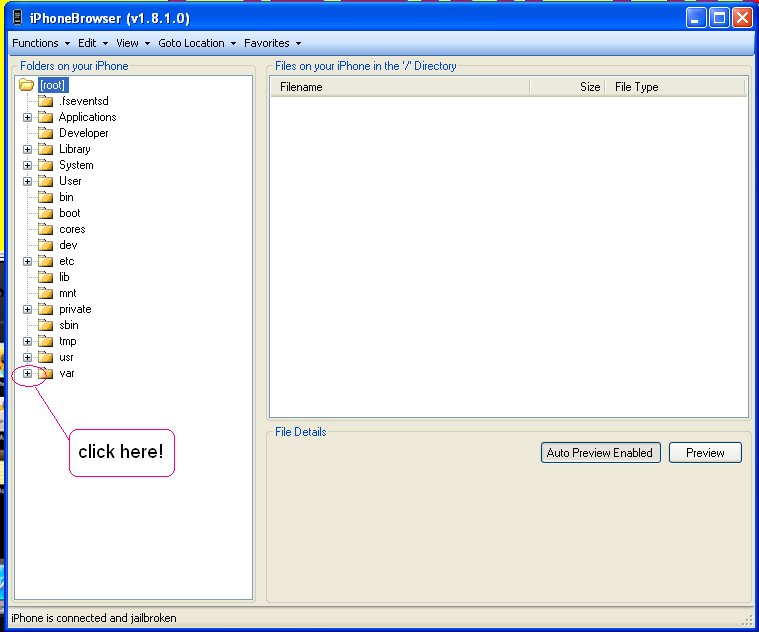The image size is (759, 632).
Task: Select the bin folder label
Action: pyautogui.click(x=66, y=197)
